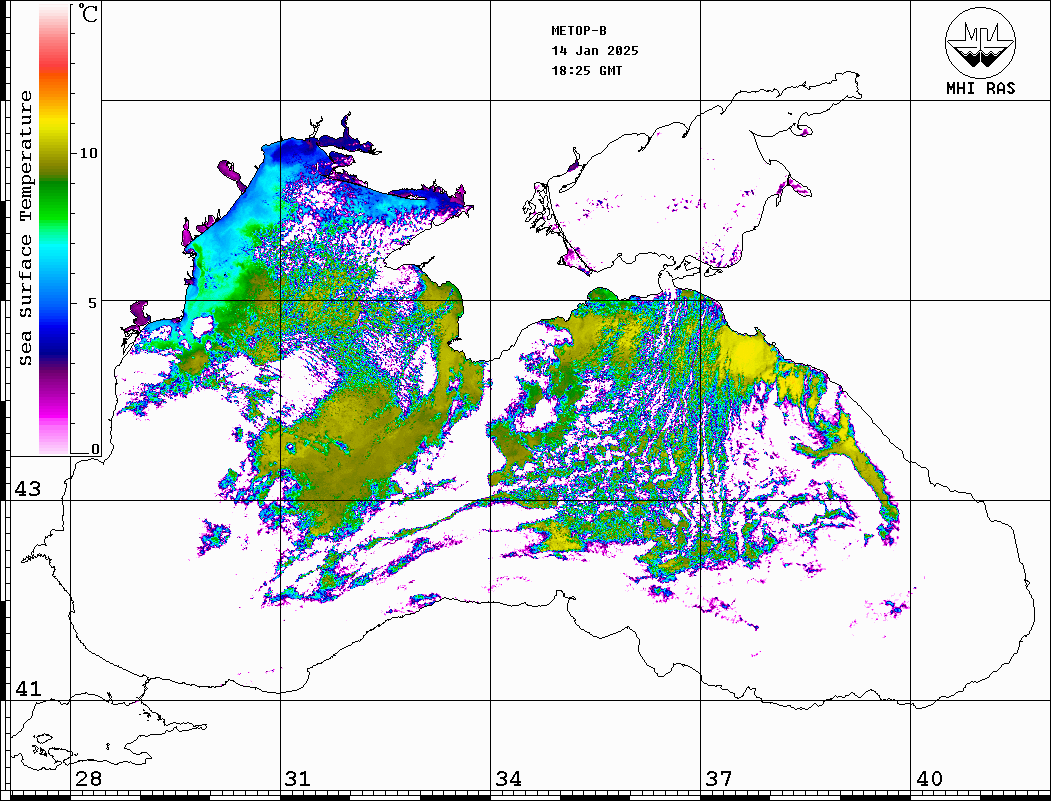This screenshot has height=801, width=1051.
Task: Click the 'MHI RAS' text label
Action: pos(980,88)
